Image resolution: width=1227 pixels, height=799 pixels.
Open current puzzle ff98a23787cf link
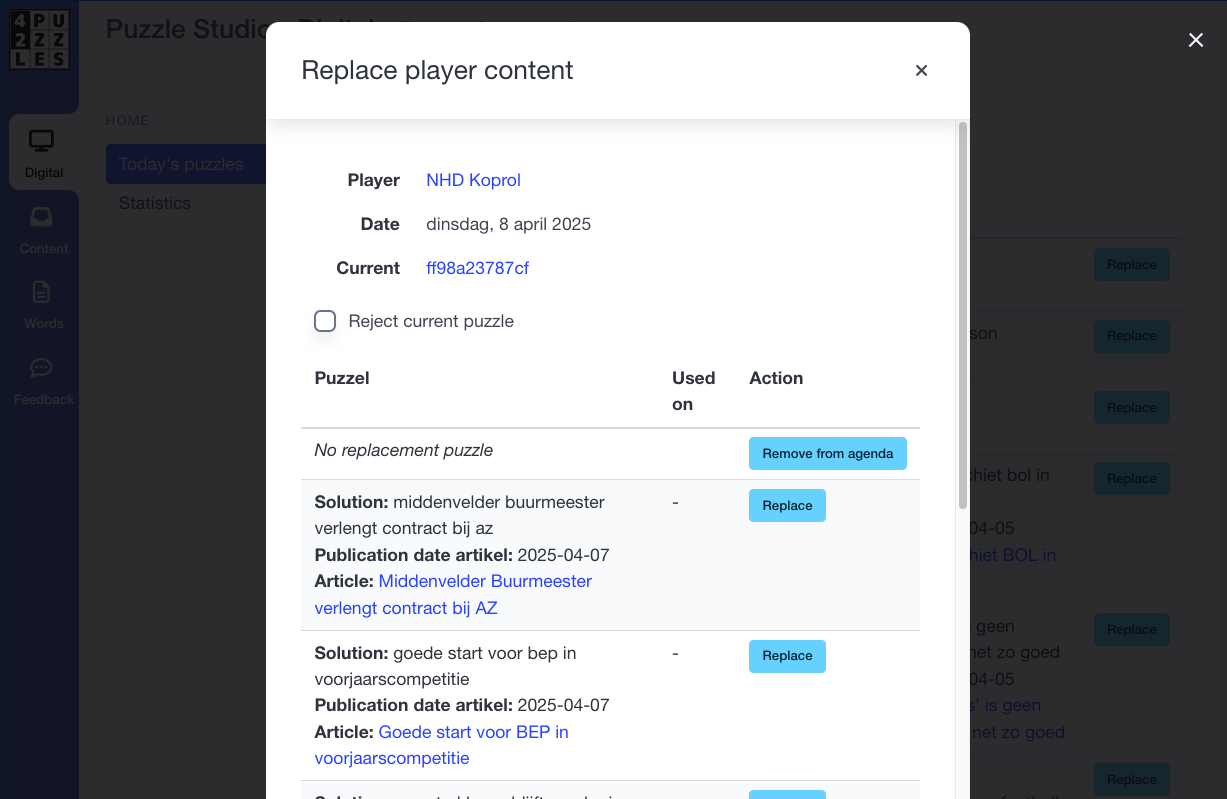[x=477, y=268]
